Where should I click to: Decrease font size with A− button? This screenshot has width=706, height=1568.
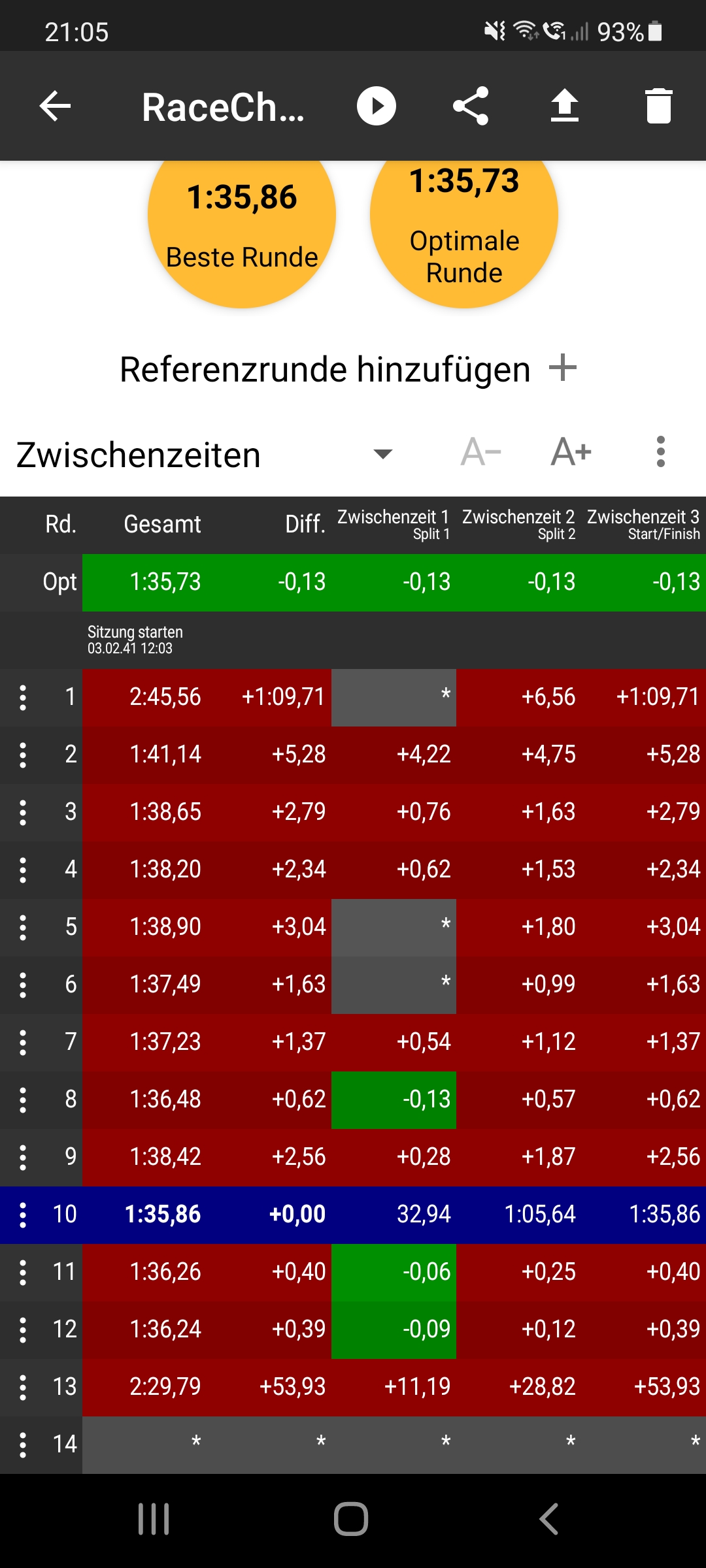coord(480,452)
